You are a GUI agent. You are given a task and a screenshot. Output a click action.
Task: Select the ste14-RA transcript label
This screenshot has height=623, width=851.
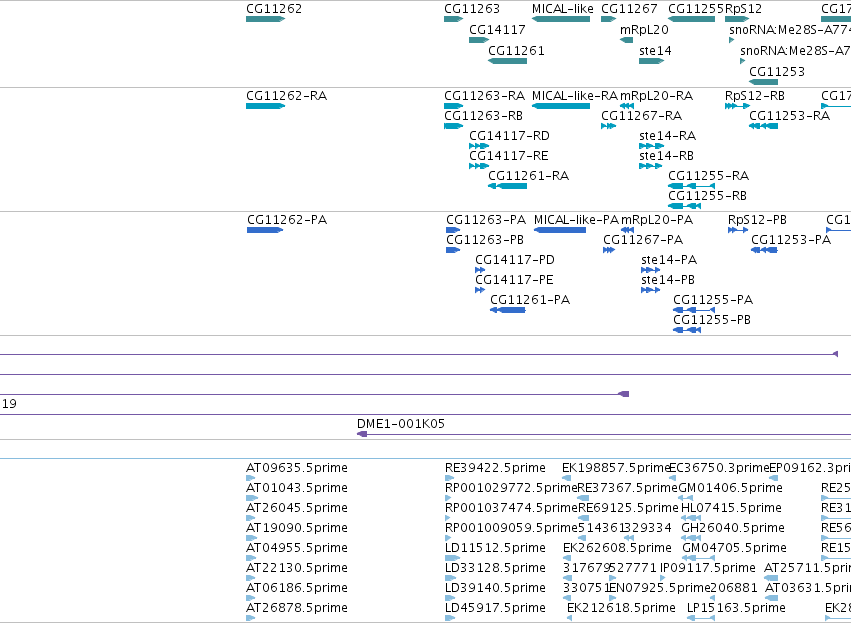coord(667,136)
